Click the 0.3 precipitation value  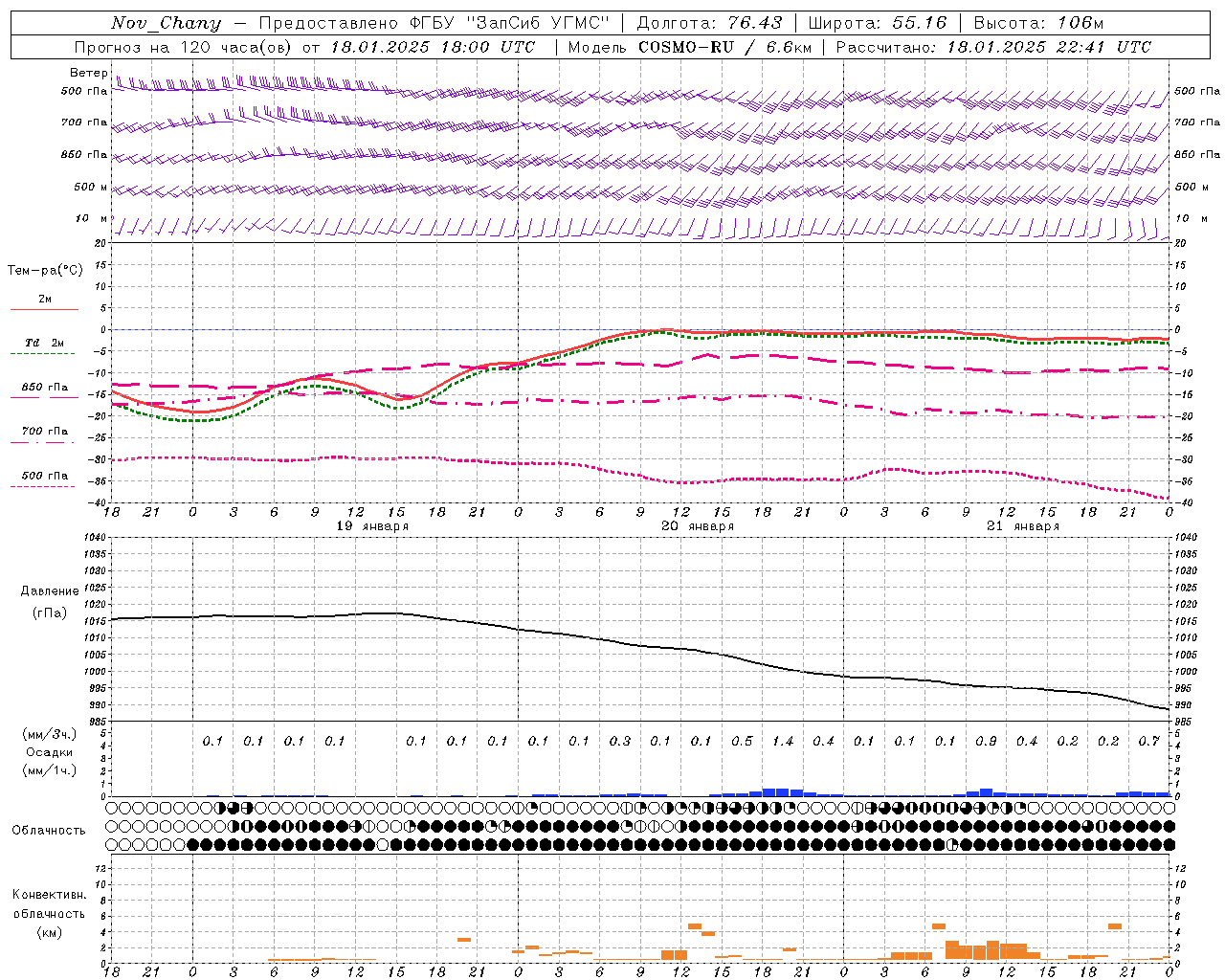(620, 741)
